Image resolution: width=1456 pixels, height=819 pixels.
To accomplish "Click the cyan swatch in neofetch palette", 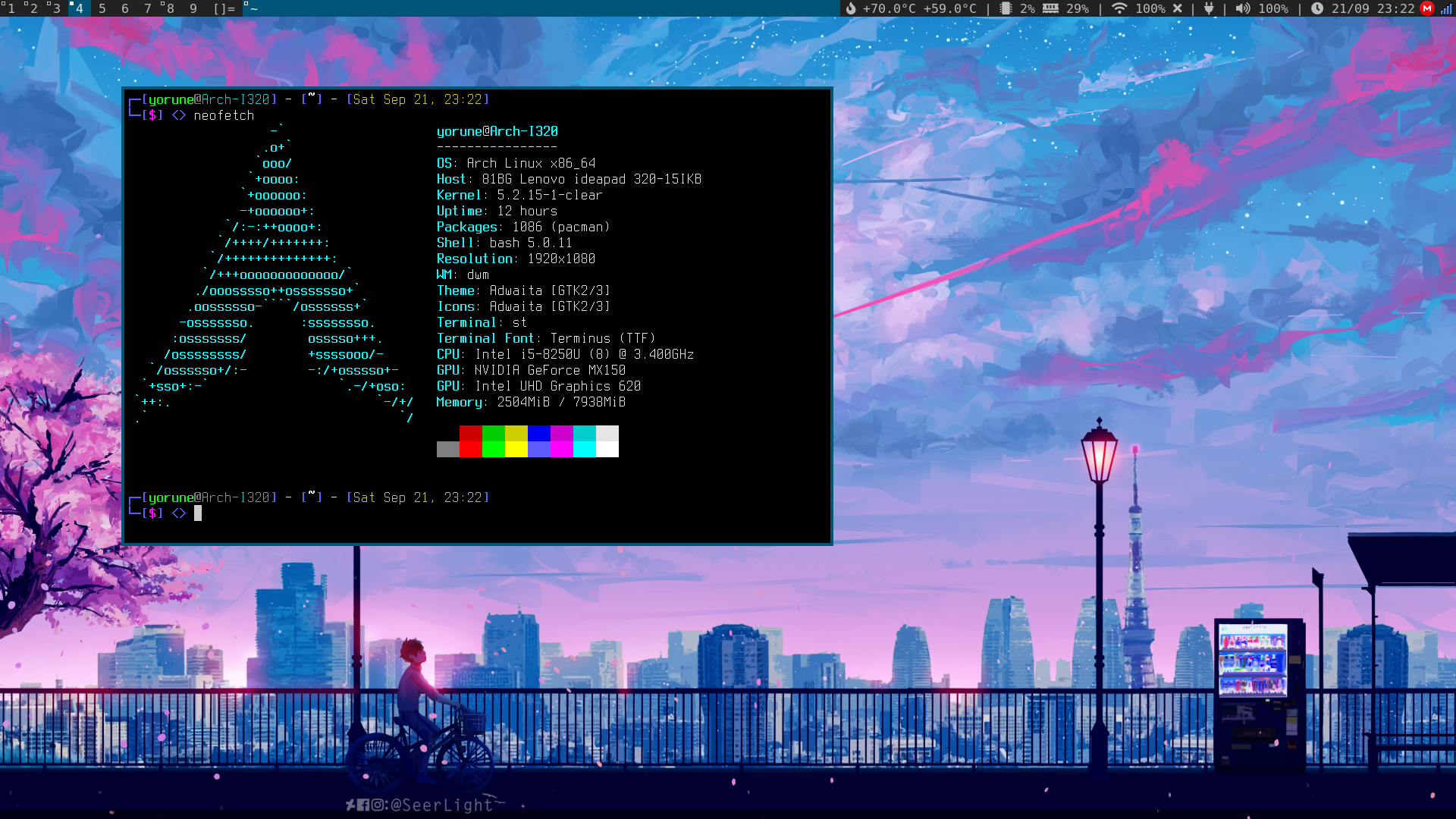I will tap(585, 441).
